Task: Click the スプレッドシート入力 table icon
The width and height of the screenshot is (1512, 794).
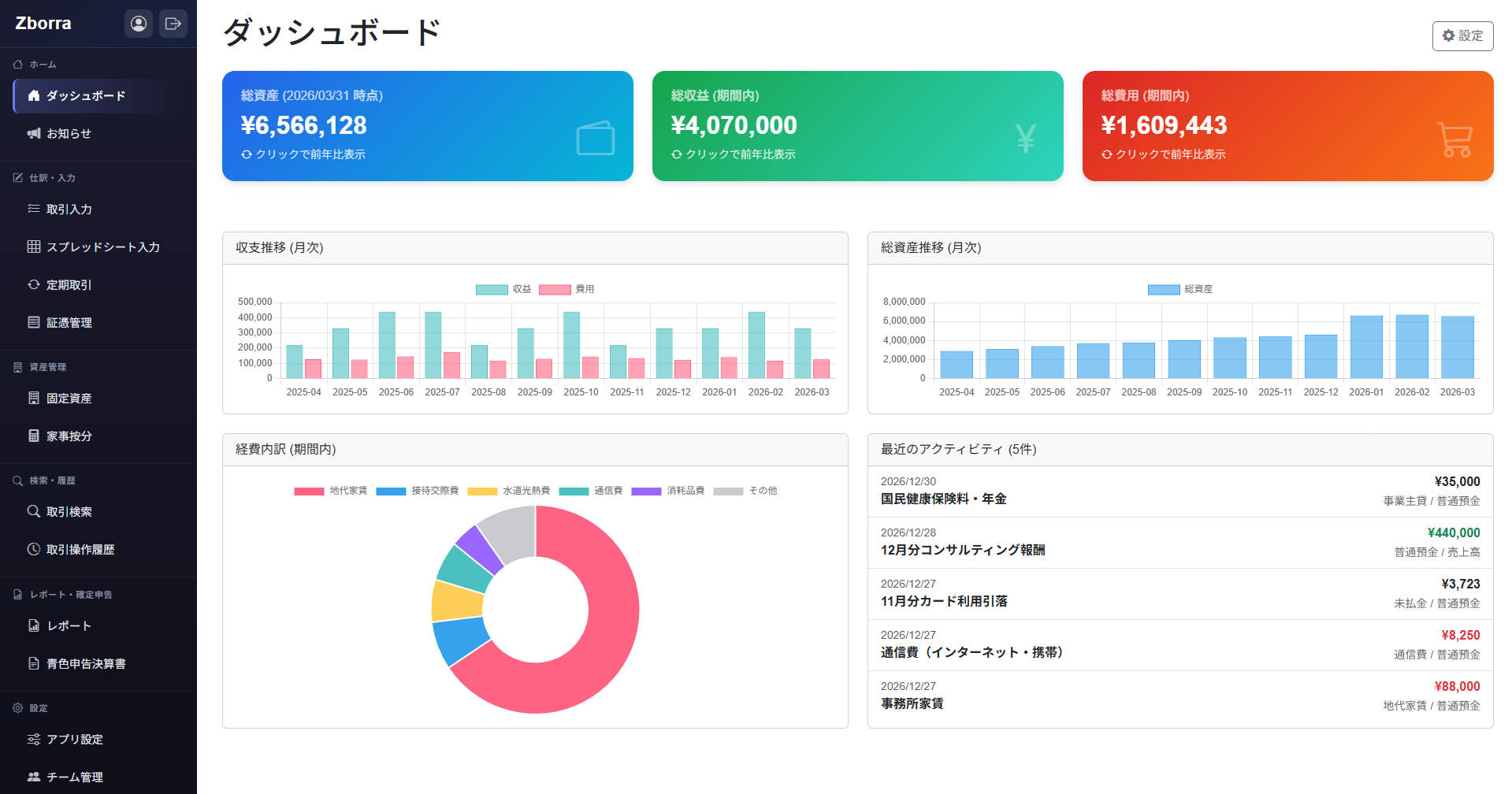Action: (x=34, y=247)
